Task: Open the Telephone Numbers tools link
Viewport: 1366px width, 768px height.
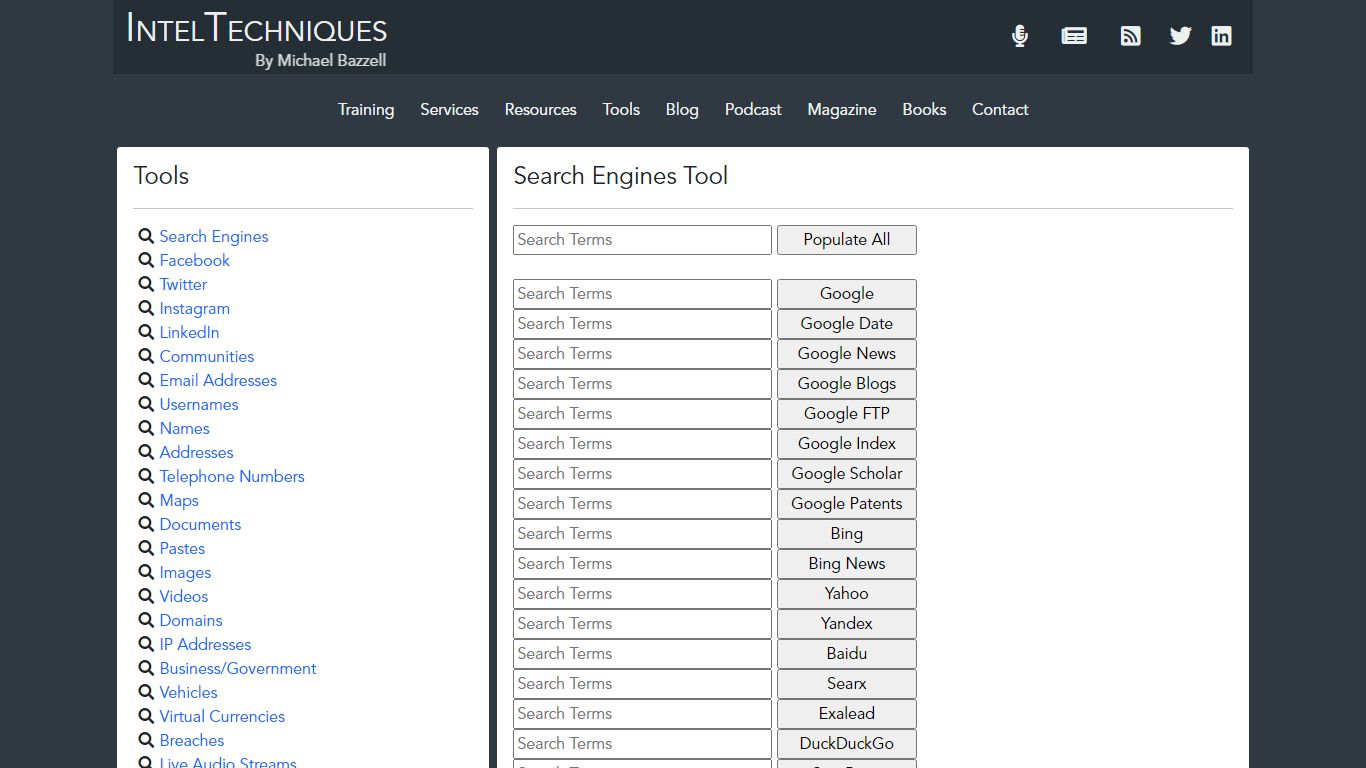Action: 232,477
